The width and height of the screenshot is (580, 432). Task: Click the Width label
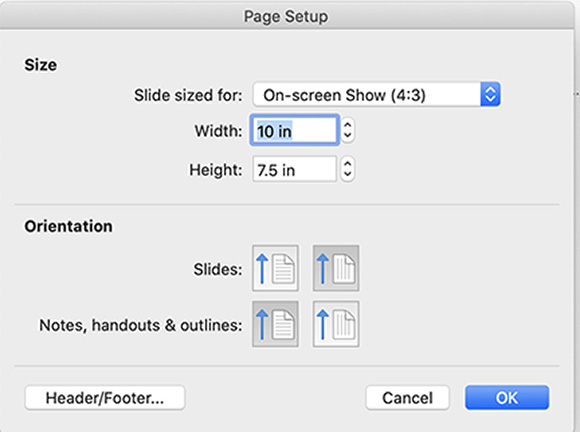point(218,131)
